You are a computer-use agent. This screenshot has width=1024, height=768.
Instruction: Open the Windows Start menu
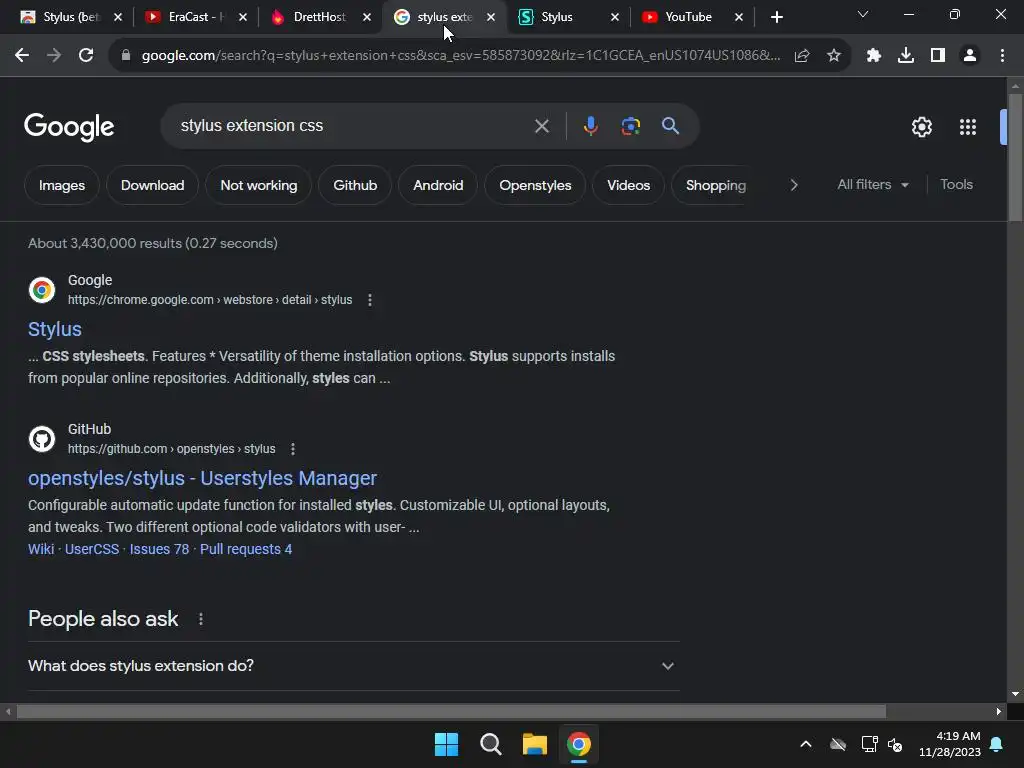pos(447,744)
